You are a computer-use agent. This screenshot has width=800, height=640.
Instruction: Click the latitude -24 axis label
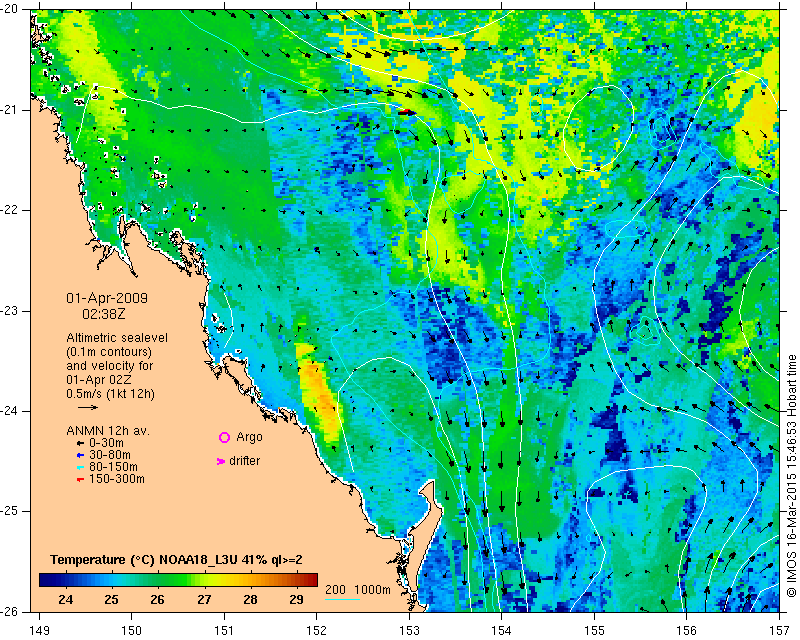pos(9,411)
